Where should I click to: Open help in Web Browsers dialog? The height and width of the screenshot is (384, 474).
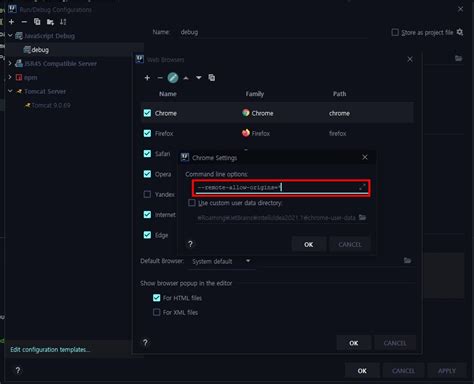point(145,342)
